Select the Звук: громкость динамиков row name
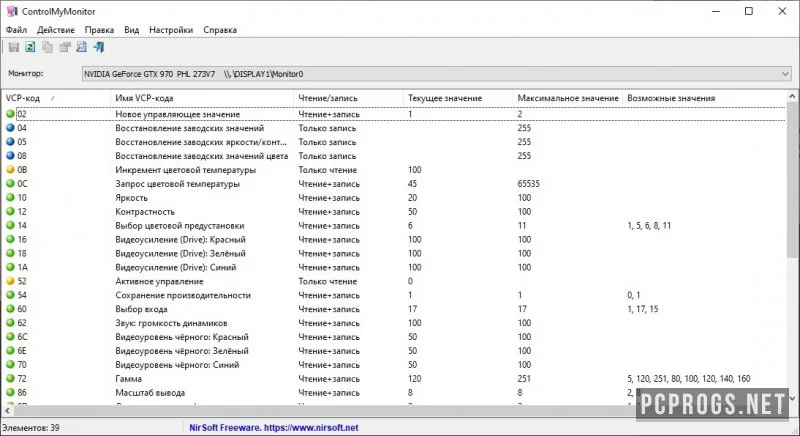The height and width of the screenshot is (436, 800). [171, 323]
